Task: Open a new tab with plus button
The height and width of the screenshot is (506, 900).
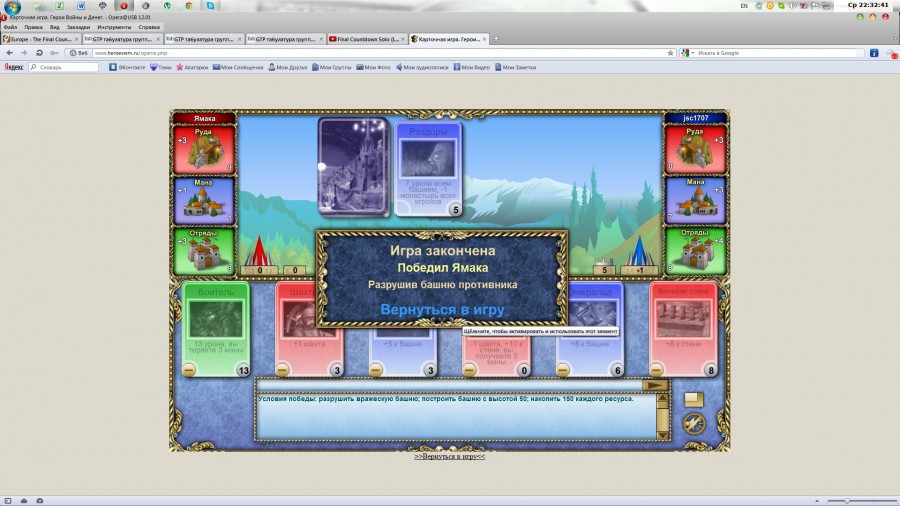Action: [x=496, y=39]
